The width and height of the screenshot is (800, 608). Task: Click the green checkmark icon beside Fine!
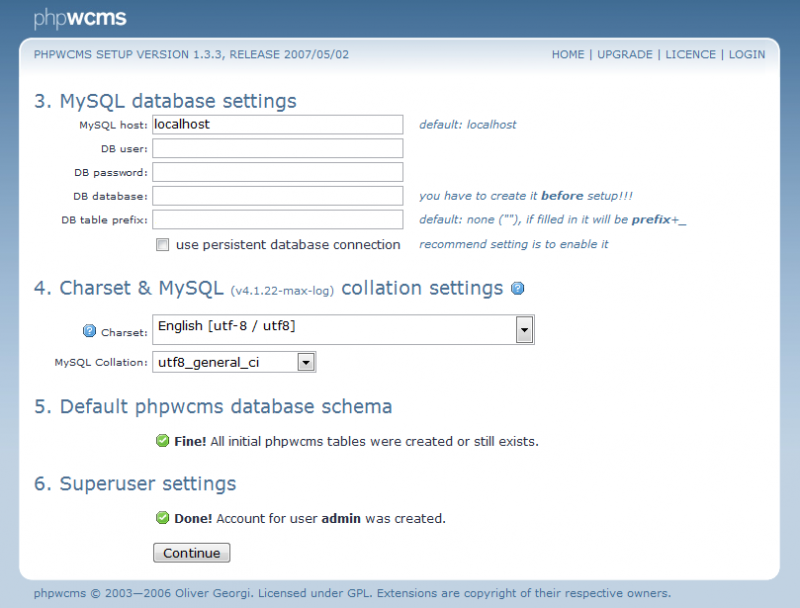click(162, 441)
